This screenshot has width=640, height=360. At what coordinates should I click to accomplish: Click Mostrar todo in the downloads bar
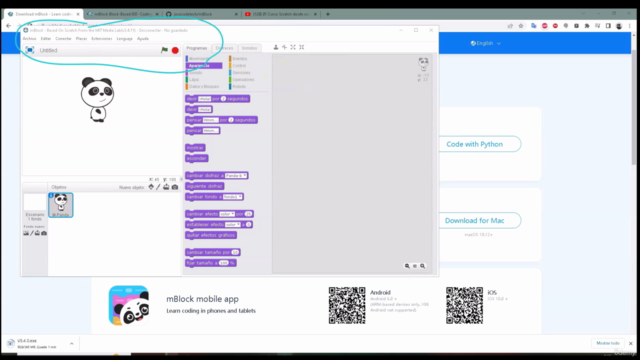[x=608, y=343]
